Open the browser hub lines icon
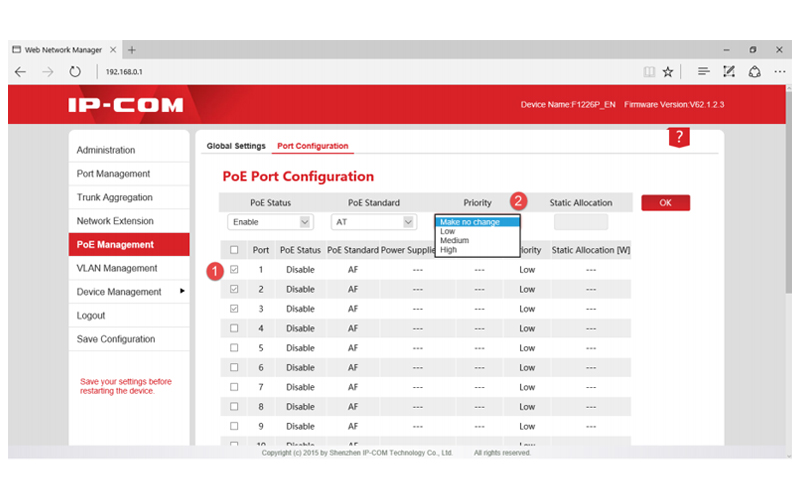This screenshot has height=500, width=800. tap(704, 71)
